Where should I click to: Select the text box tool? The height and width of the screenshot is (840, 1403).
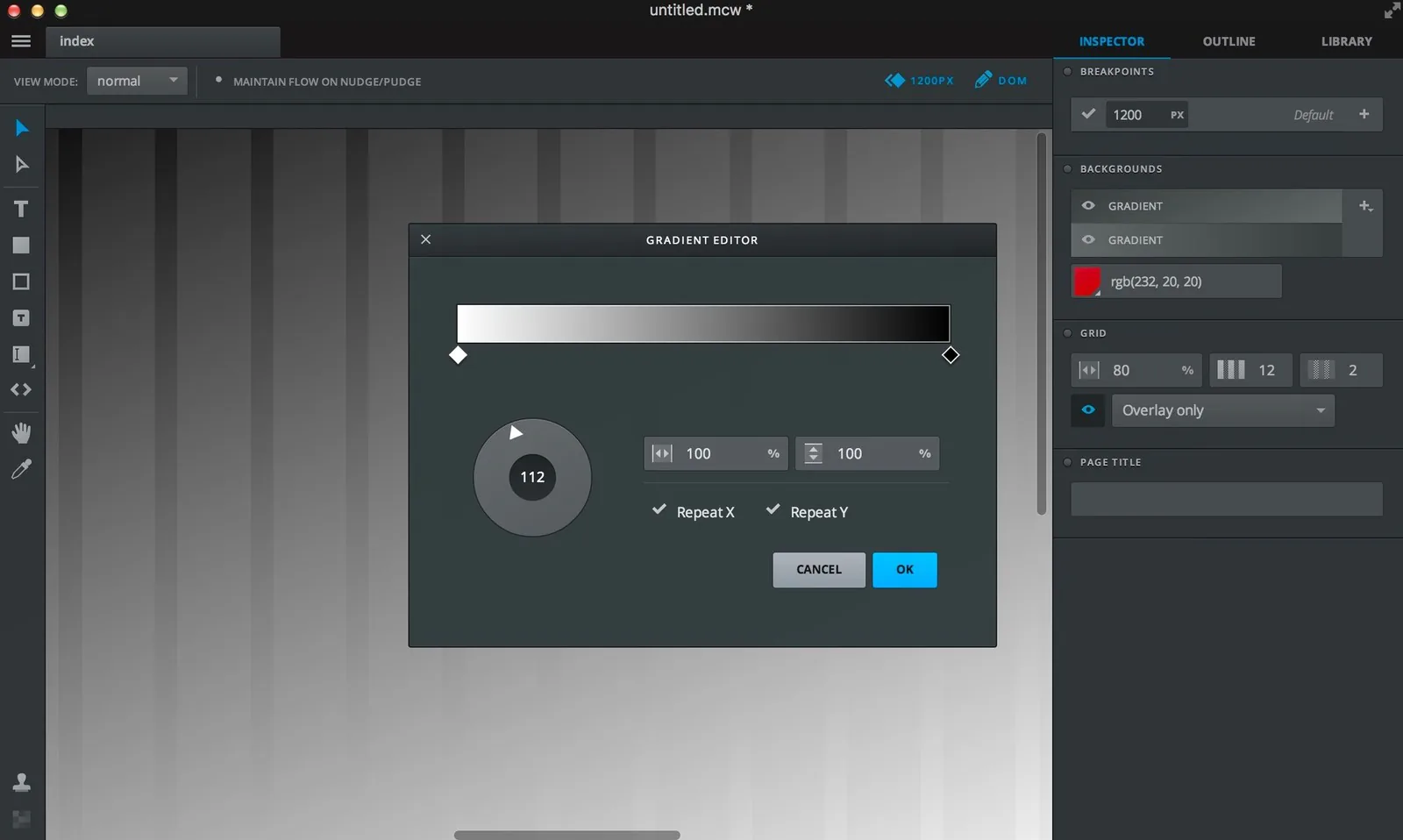(21, 318)
